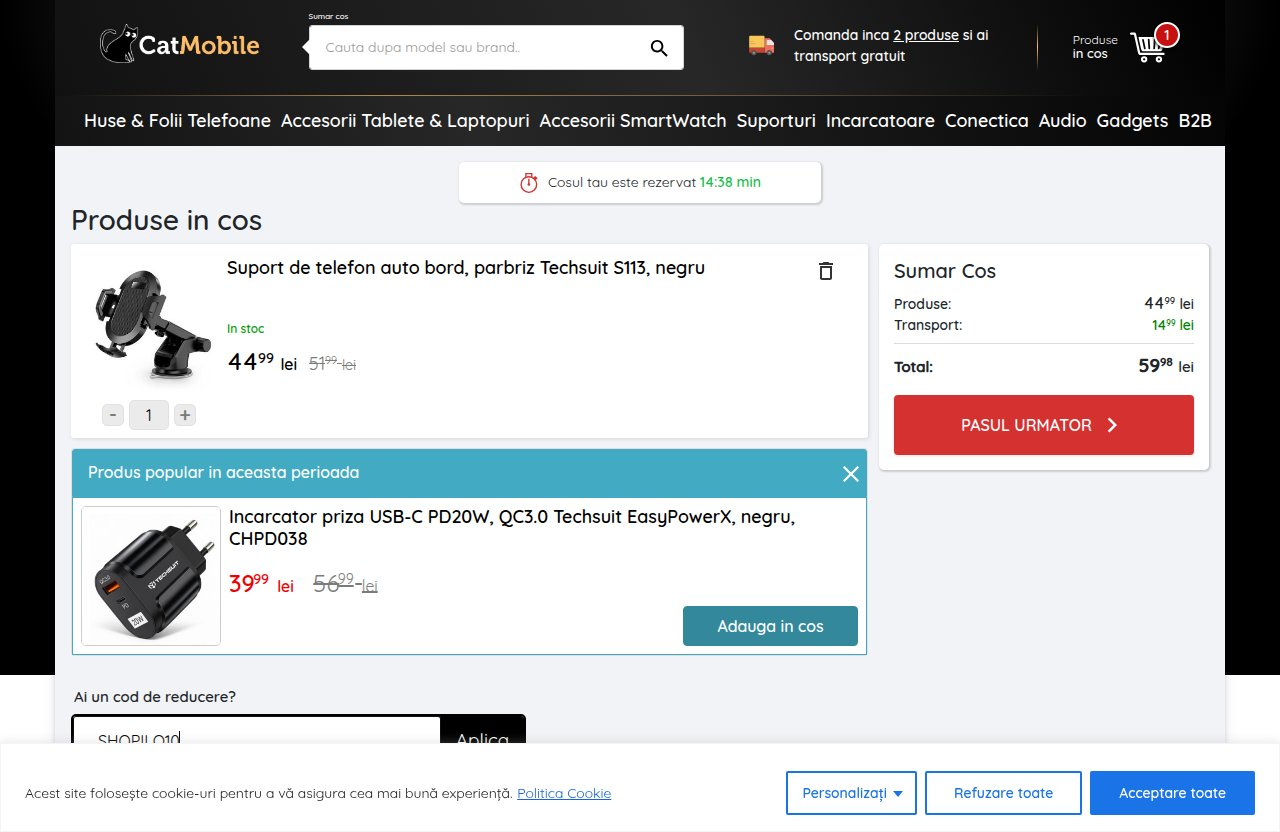Decrease quantity with minus button

click(113, 414)
